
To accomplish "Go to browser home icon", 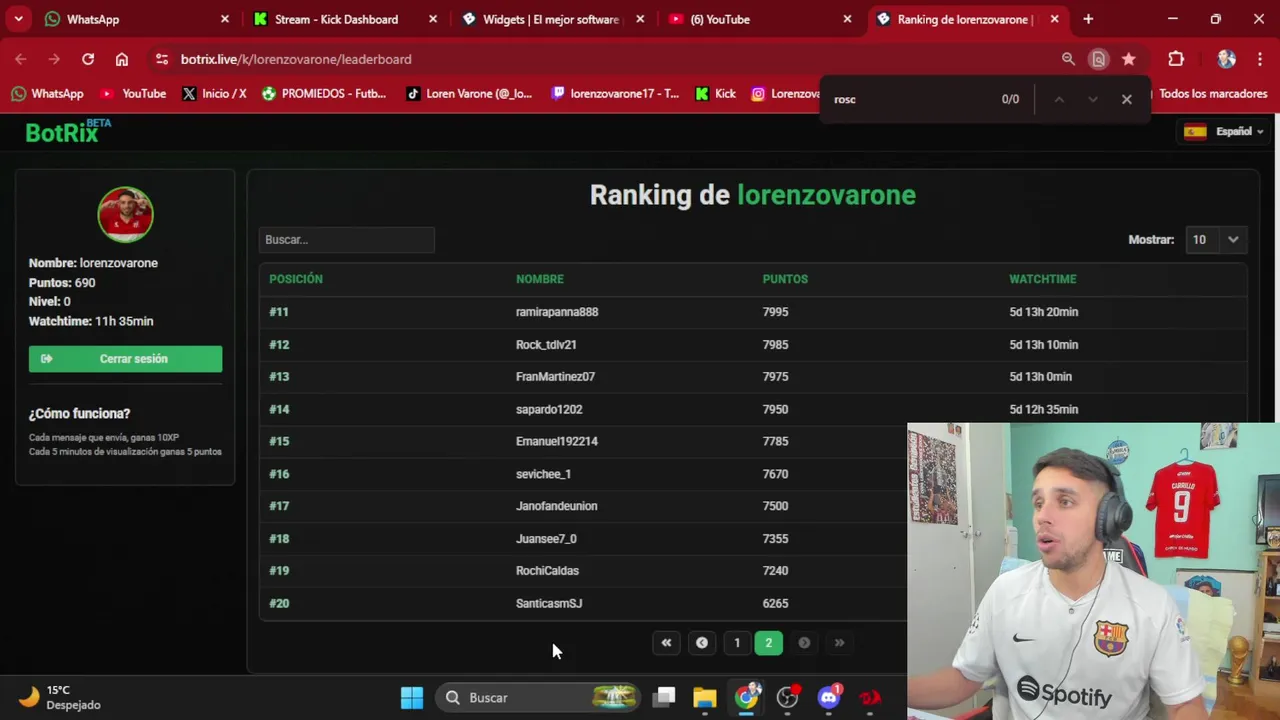I will pos(122,59).
